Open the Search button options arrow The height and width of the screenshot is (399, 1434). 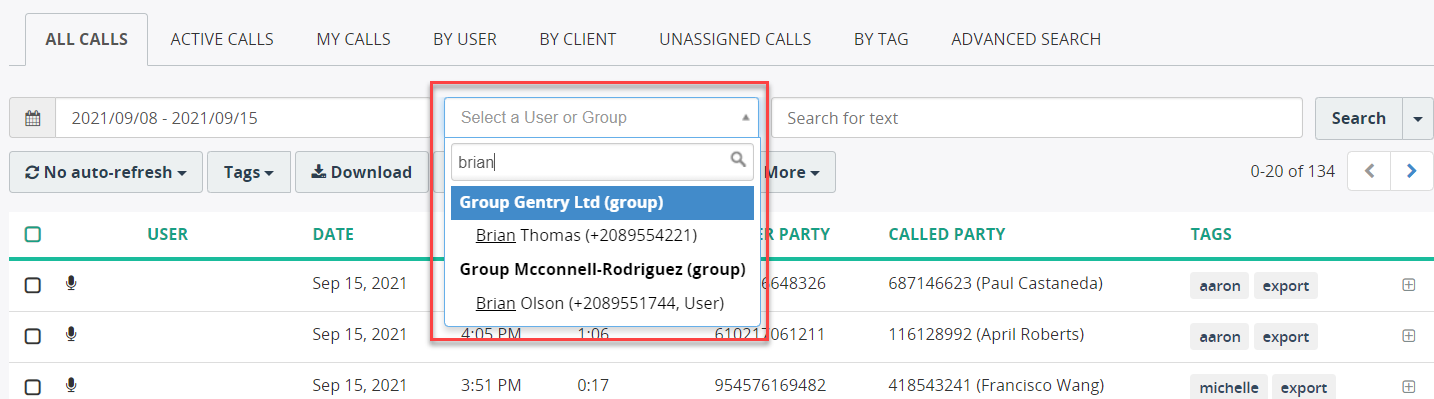tap(1417, 118)
